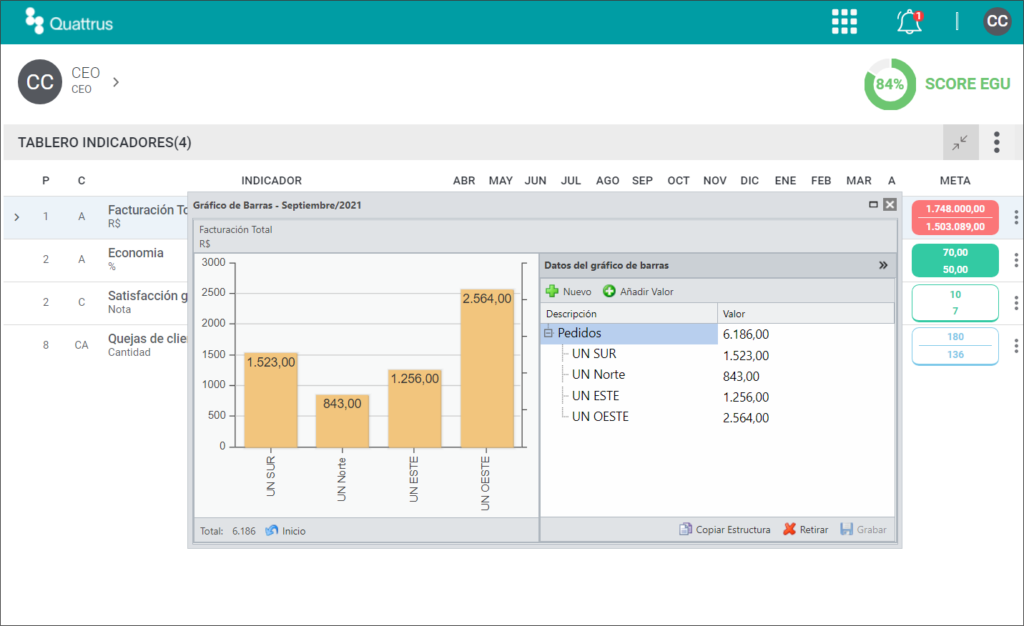Open the Tablero Indicadores three-dot menu
This screenshot has width=1024, height=626.
[x=997, y=142]
